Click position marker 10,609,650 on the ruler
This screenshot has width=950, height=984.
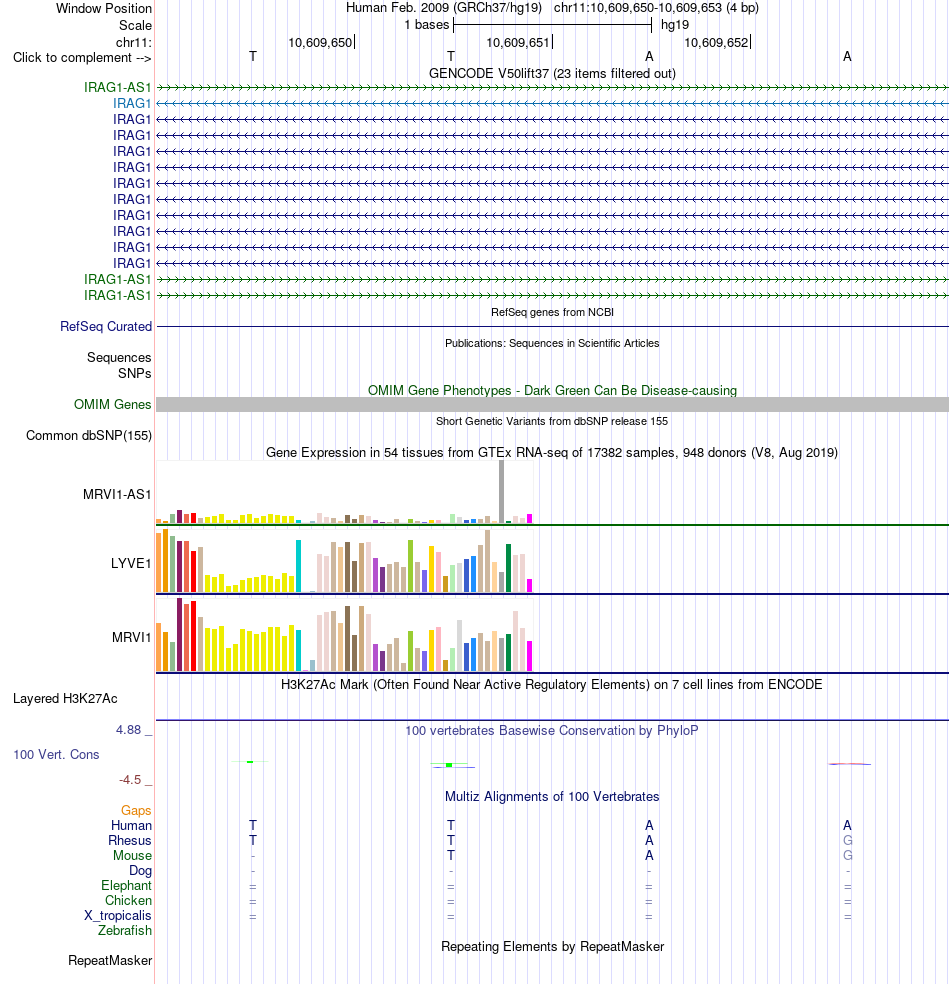tap(321, 43)
